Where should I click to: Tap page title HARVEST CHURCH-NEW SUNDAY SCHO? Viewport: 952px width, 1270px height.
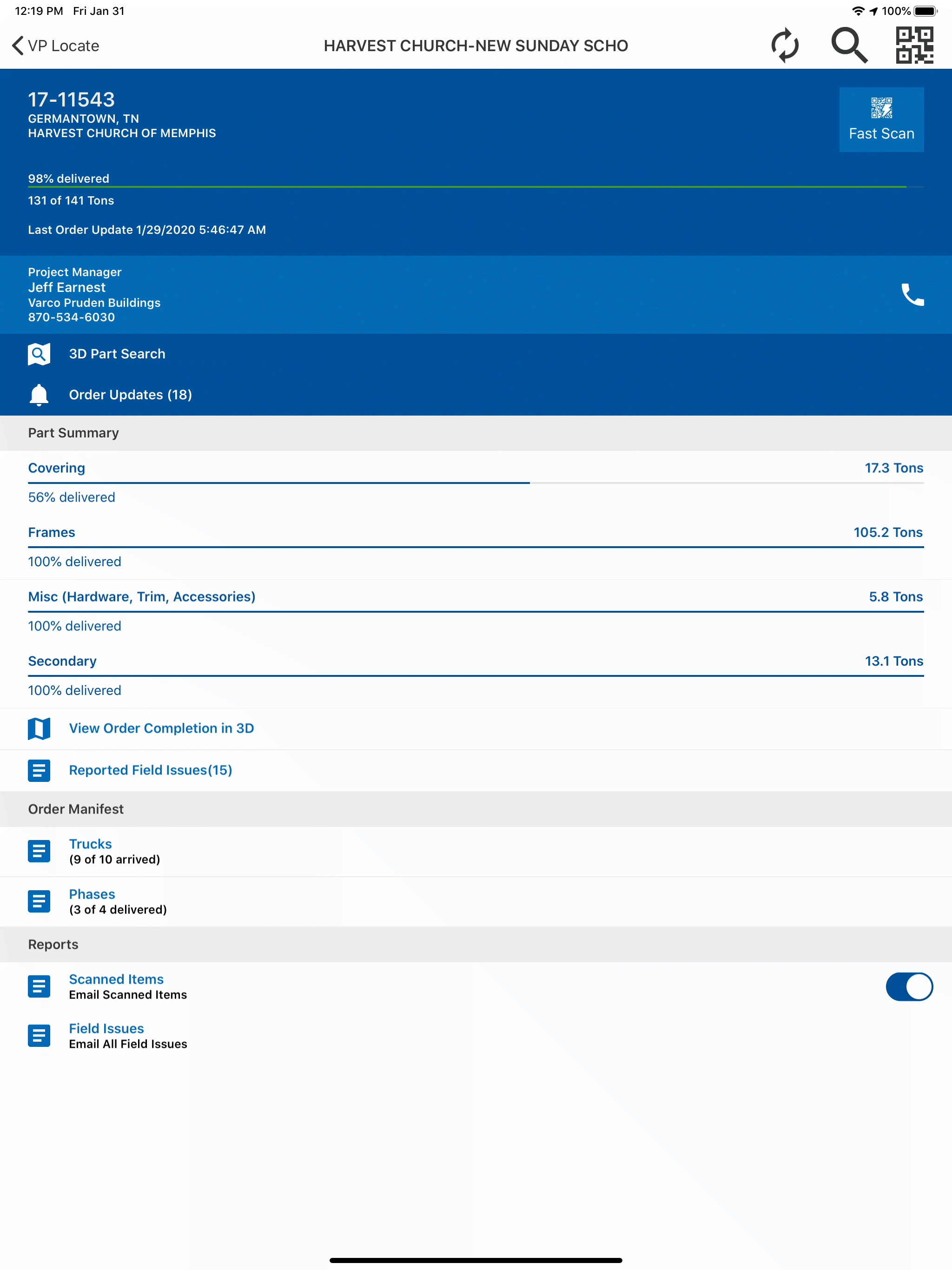[x=476, y=46]
